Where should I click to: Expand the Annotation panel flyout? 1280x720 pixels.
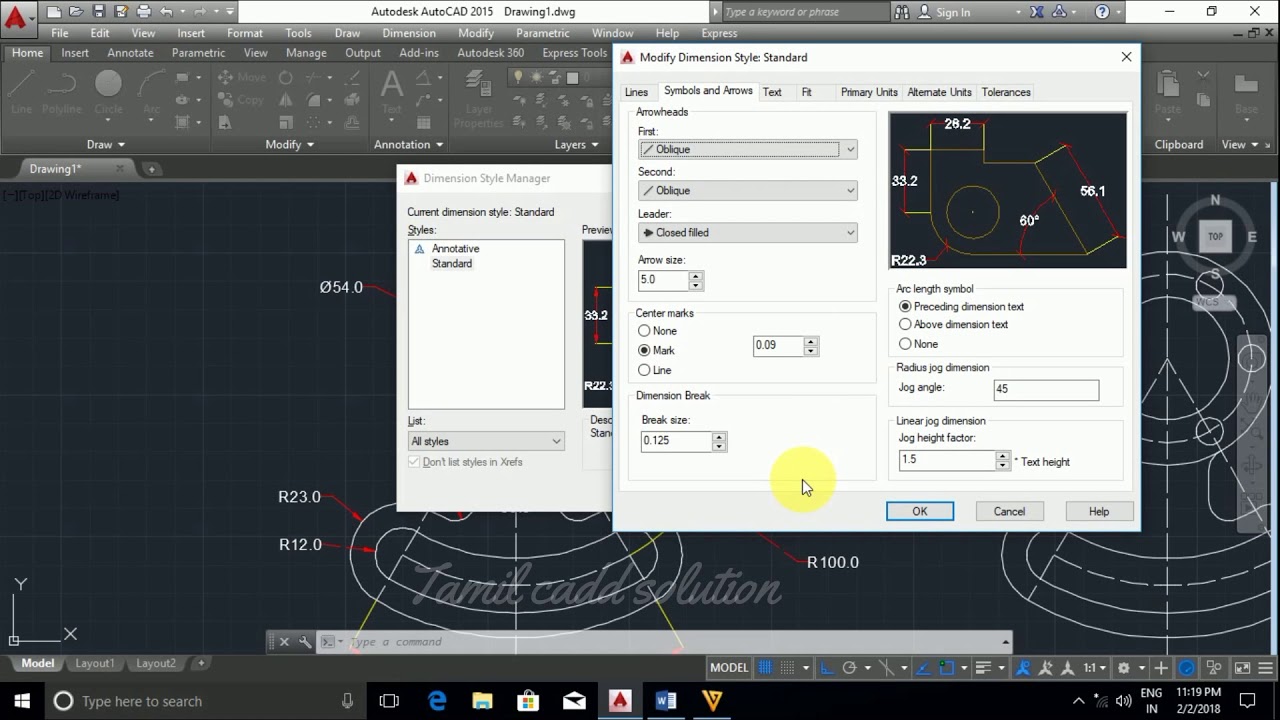(x=409, y=144)
